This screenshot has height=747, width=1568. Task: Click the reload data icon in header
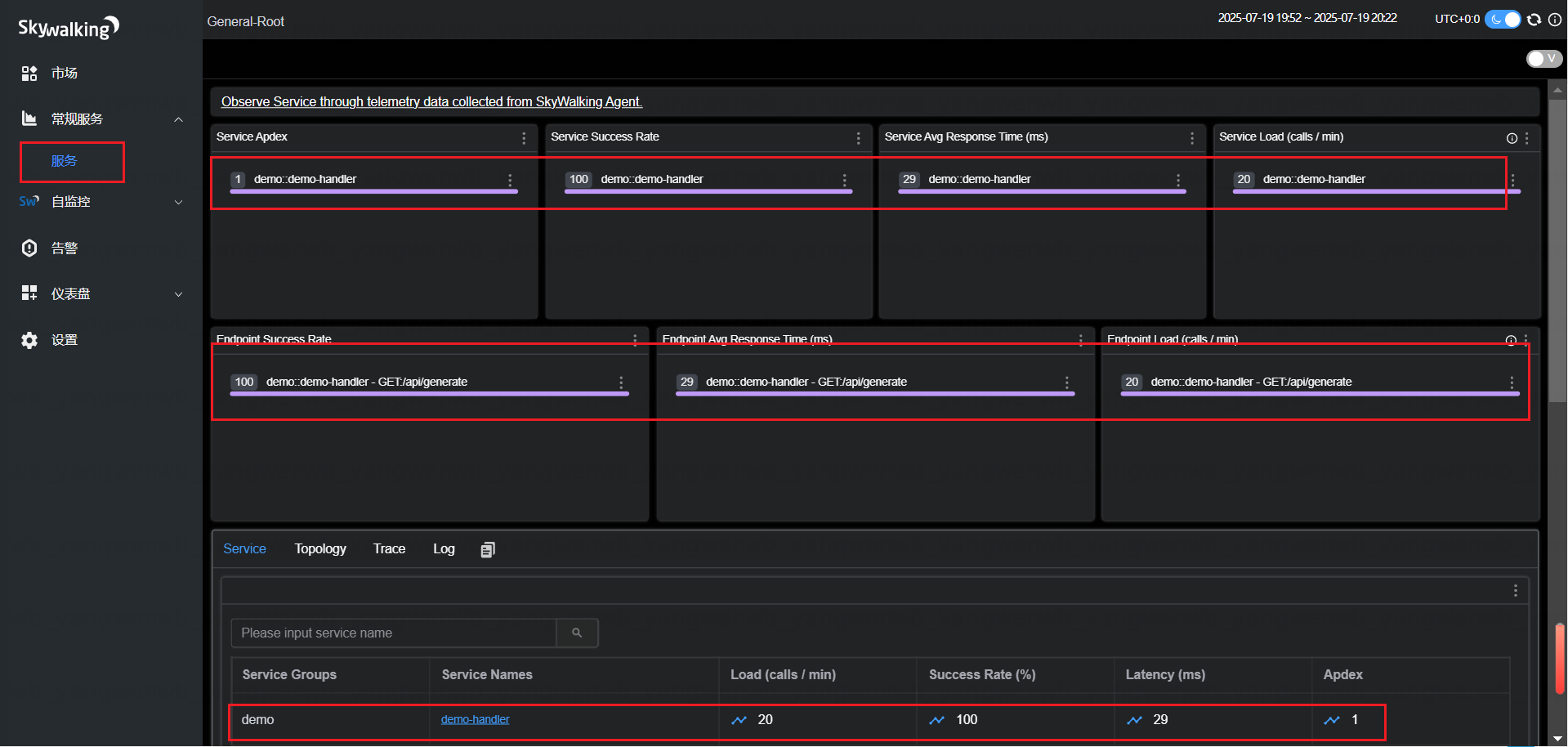[1534, 20]
